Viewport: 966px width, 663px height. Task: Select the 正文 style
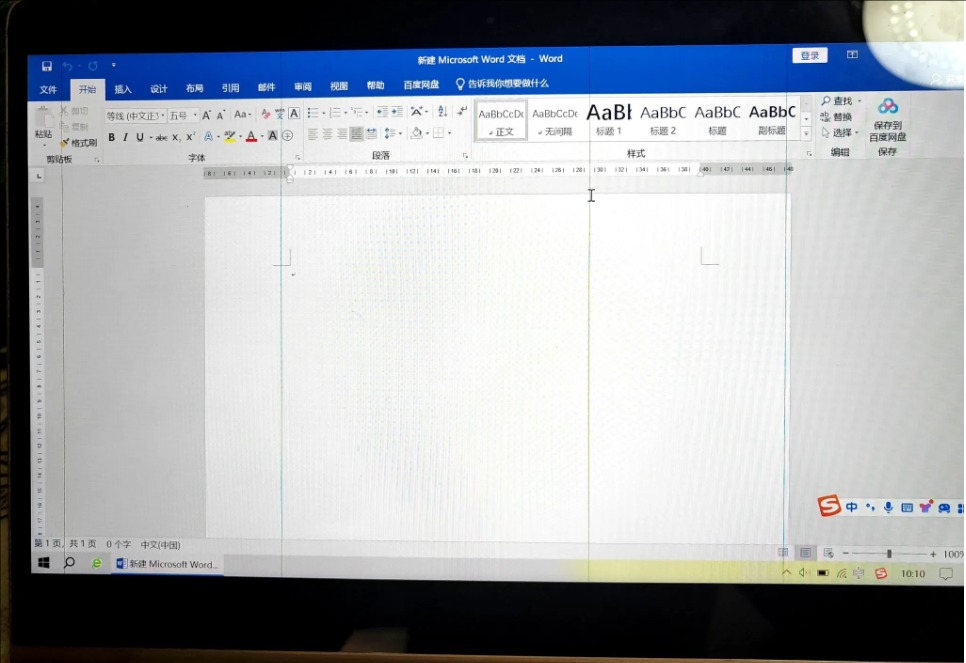(x=501, y=120)
